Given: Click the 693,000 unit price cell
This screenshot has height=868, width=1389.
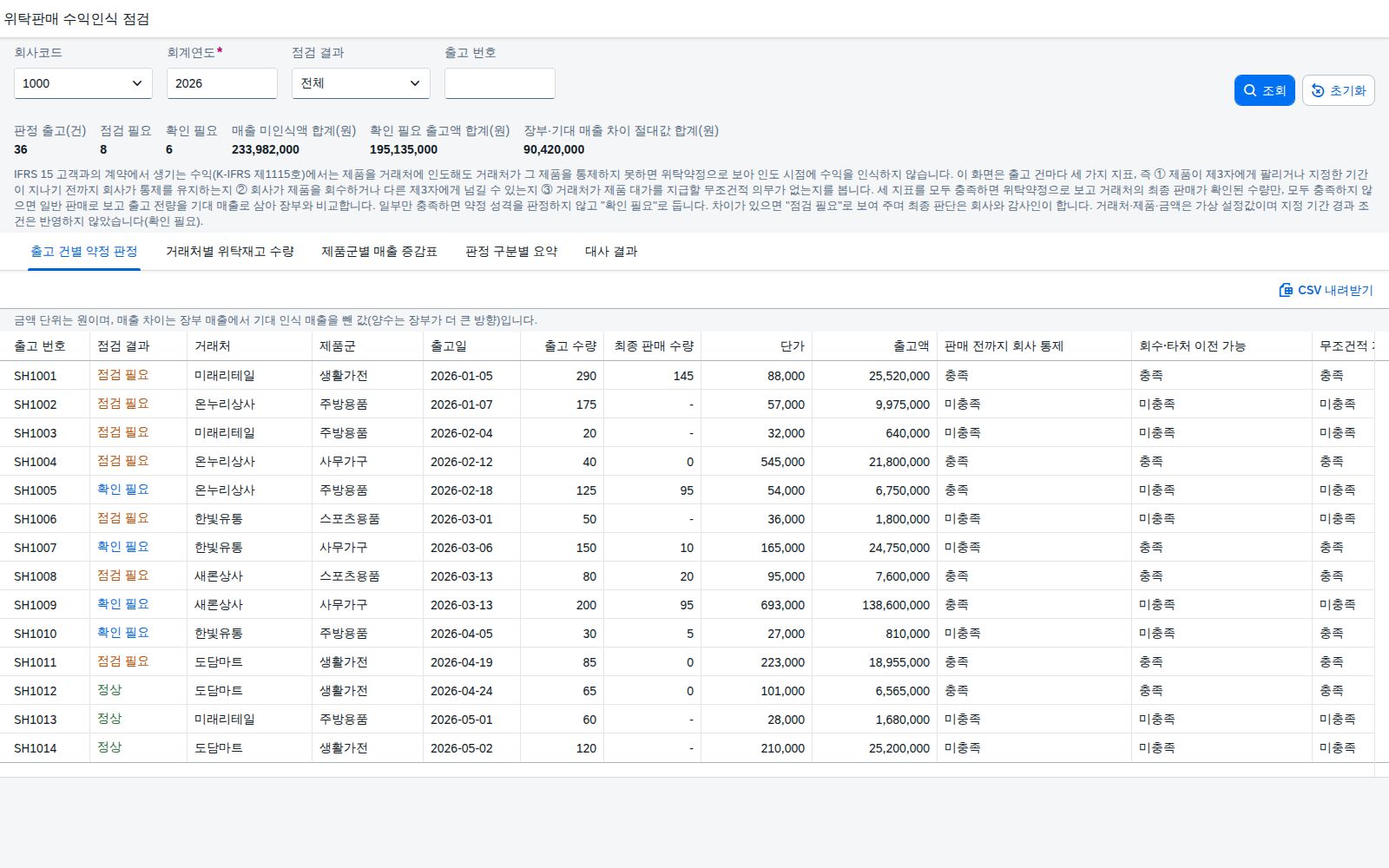Looking at the screenshot, I should pyautogui.click(x=783, y=605).
